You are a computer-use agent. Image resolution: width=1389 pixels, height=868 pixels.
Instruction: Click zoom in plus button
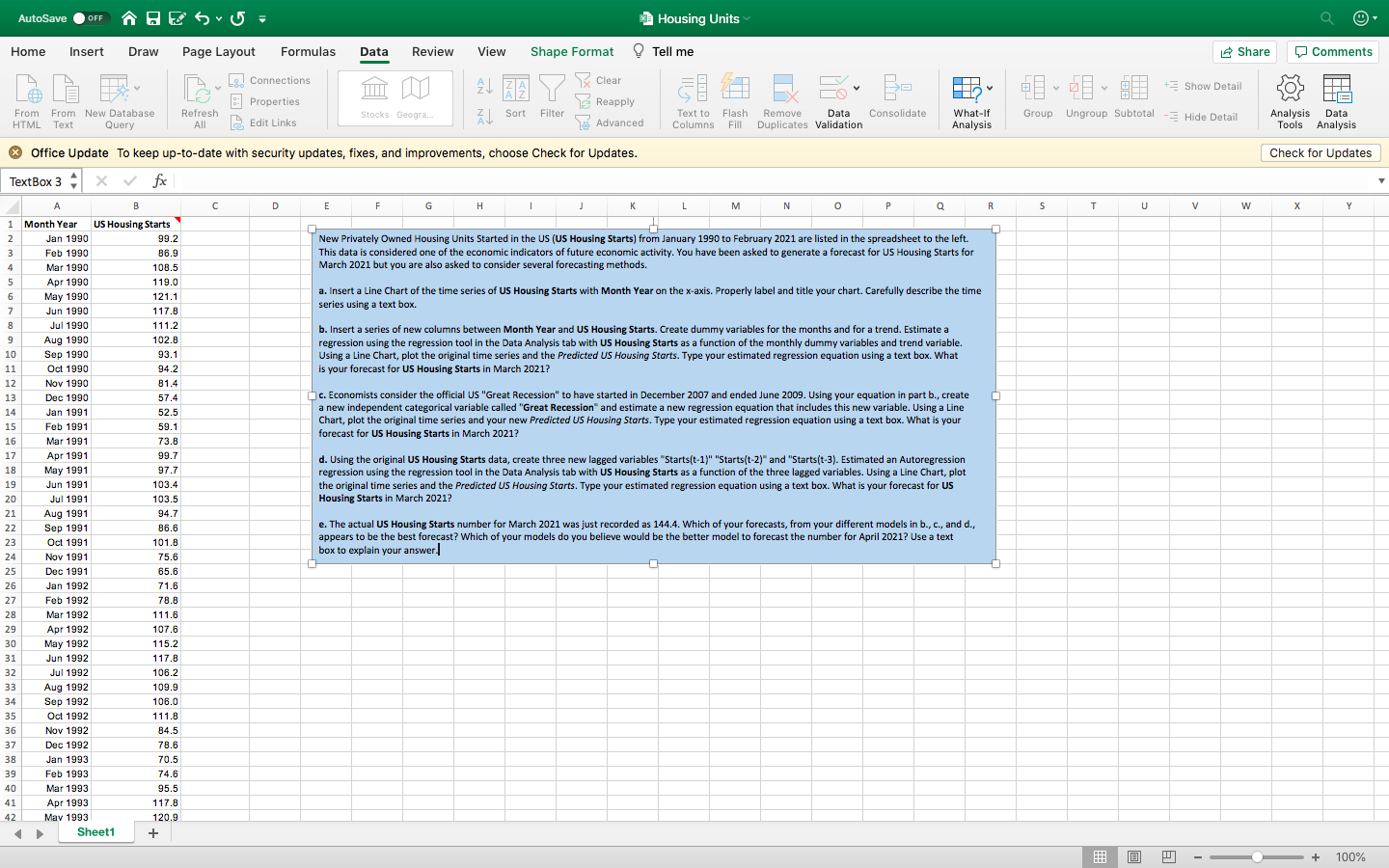(x=1316, y=857)
